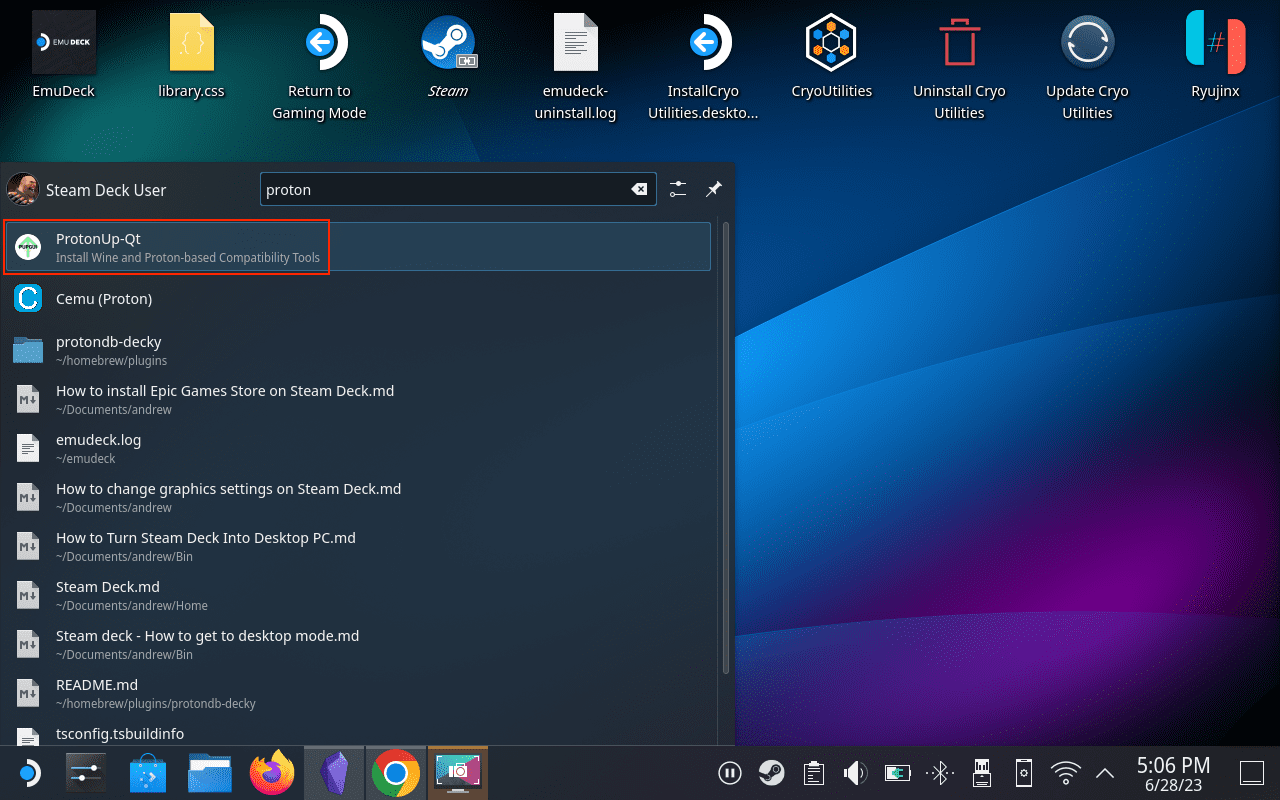The width and height of the screenshot is (1280, 800).
Task: Open the Cemu (Proton) result
Action: (x=358, y=298)
